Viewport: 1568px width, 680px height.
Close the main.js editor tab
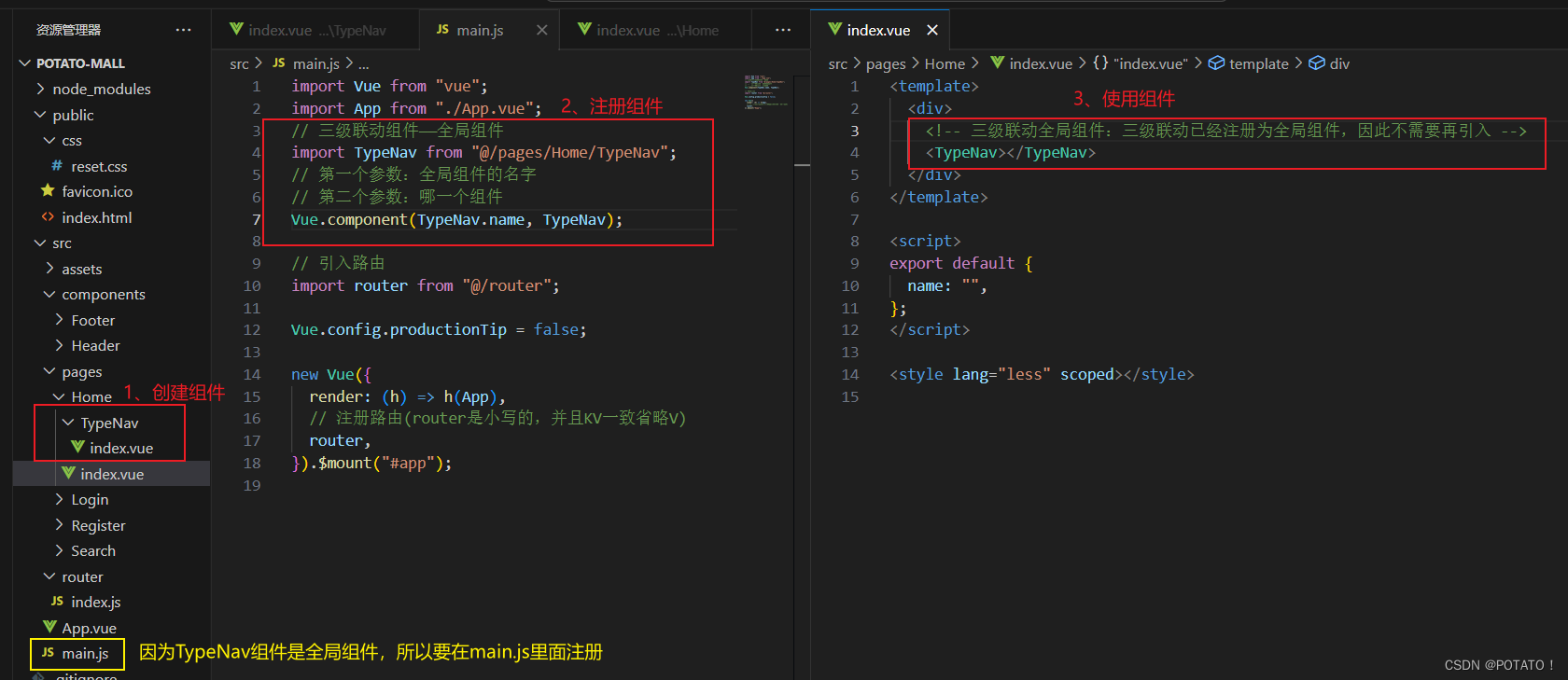pyautogui.click(x=541, y=30)
